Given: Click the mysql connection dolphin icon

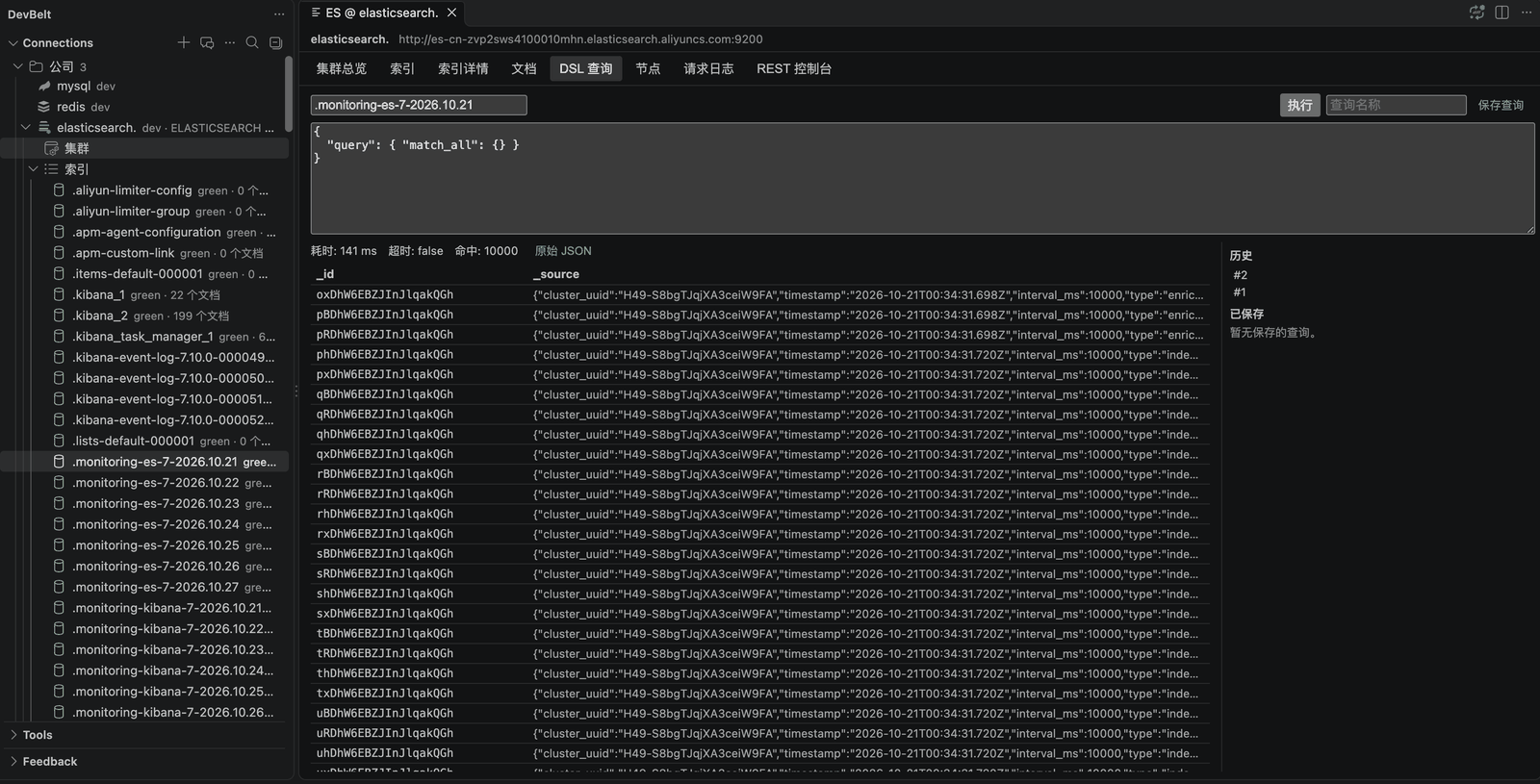Looking at the screenshot, I should pos(44,86).
